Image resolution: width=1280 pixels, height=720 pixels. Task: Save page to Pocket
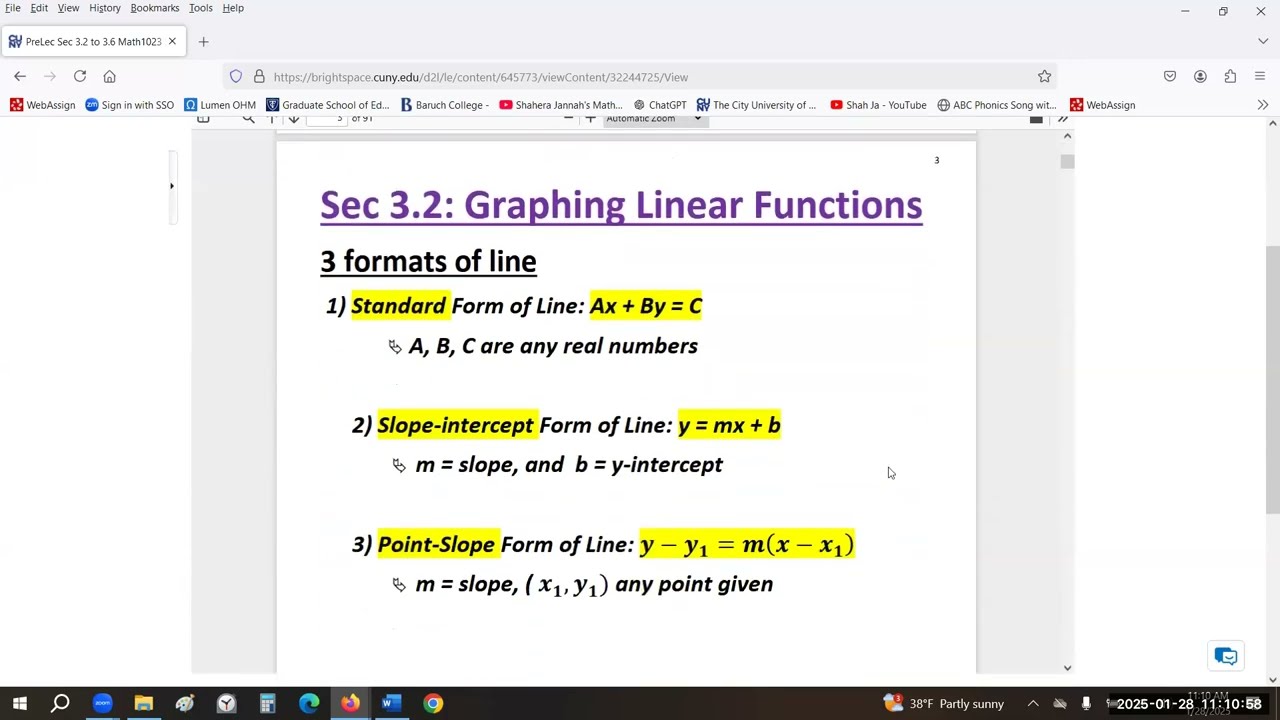(x=1170, y=76)
